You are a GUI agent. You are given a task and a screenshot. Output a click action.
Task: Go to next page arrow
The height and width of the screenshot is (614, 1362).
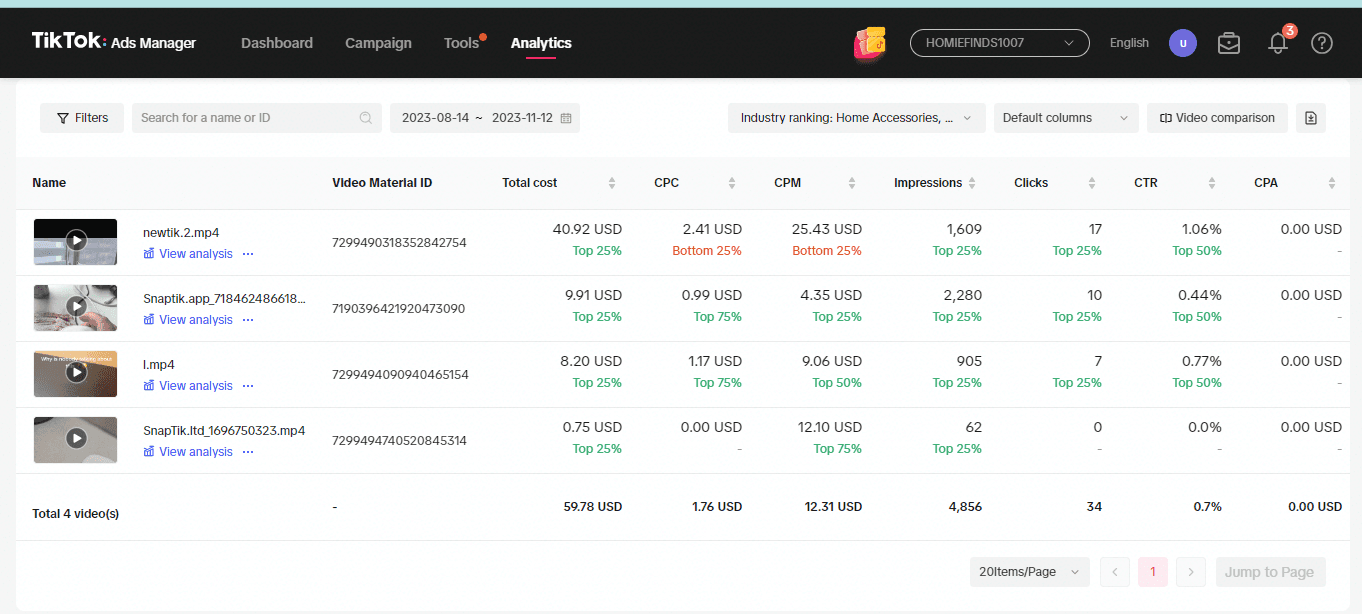[x=1191, y=572]
